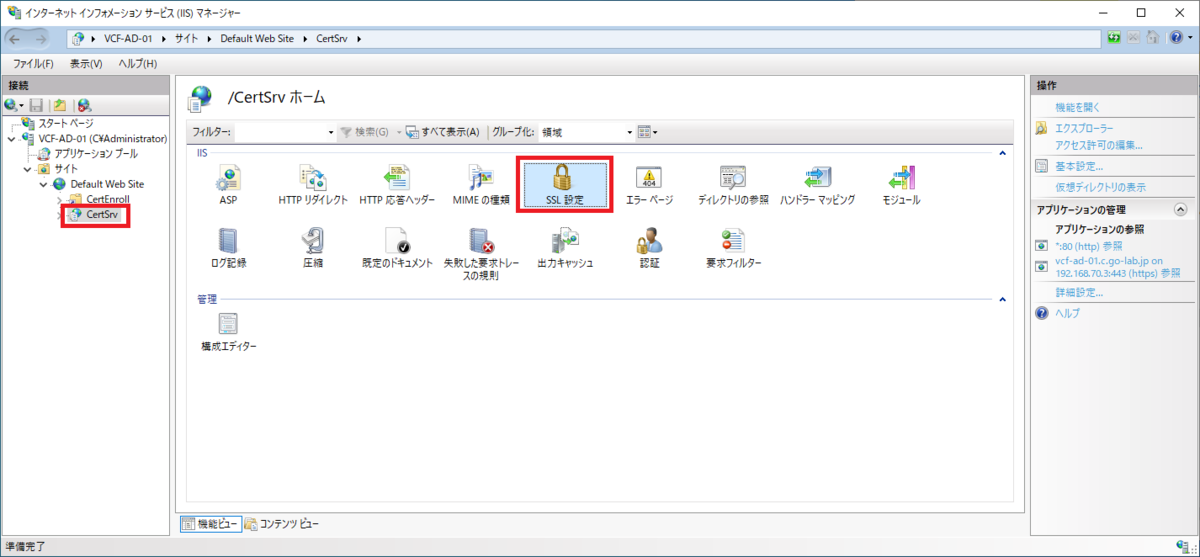Click すべて表示(A) button

tap(443, 132)
